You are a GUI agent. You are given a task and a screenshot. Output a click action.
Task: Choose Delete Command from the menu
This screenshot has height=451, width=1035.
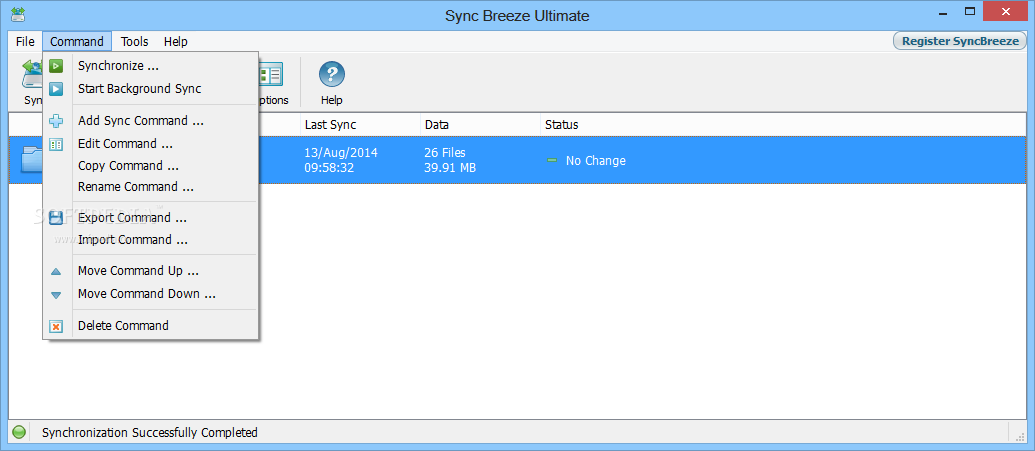(x=150, y=326)
